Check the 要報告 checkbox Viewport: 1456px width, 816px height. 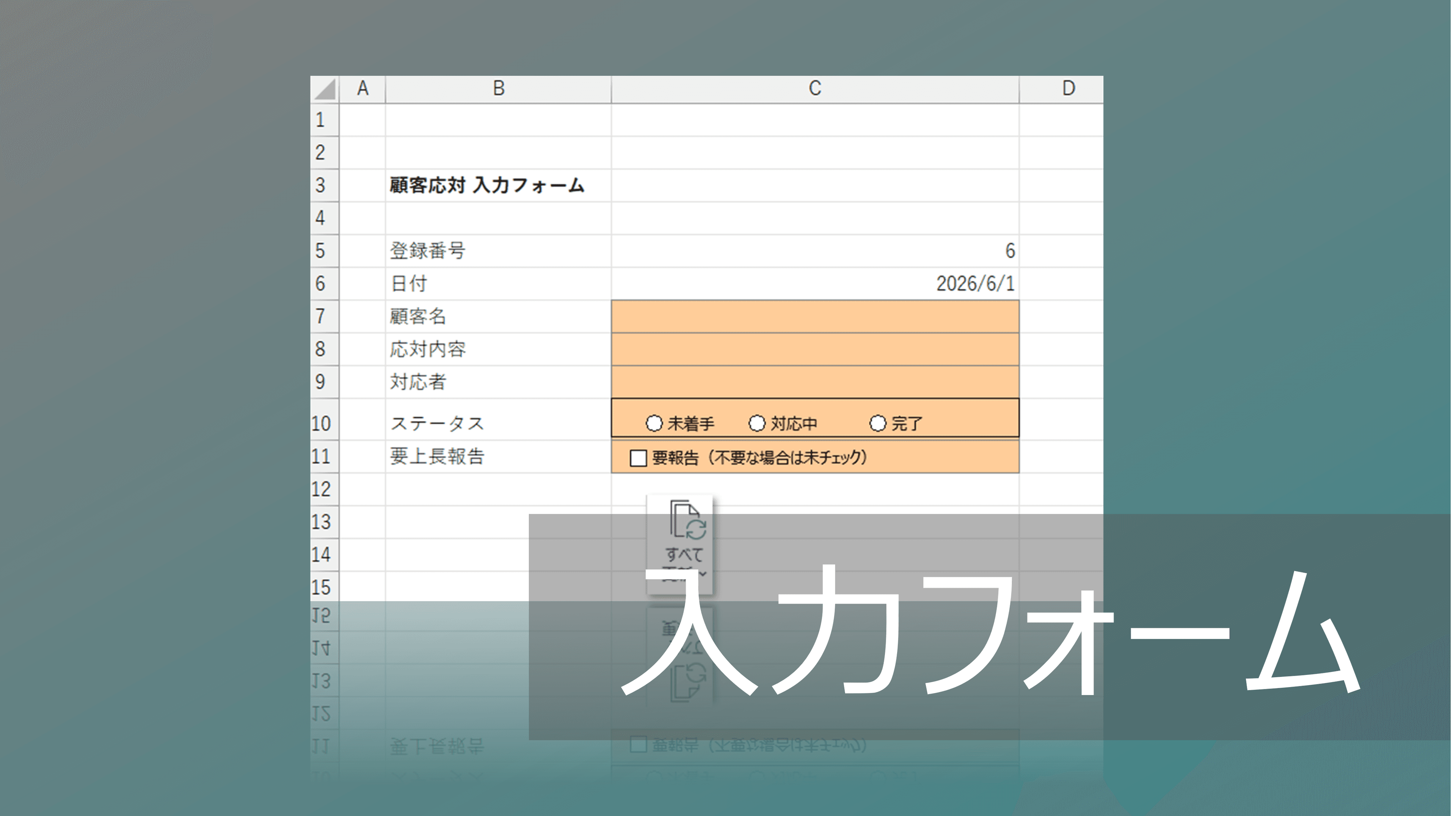(x=638, y=458)
